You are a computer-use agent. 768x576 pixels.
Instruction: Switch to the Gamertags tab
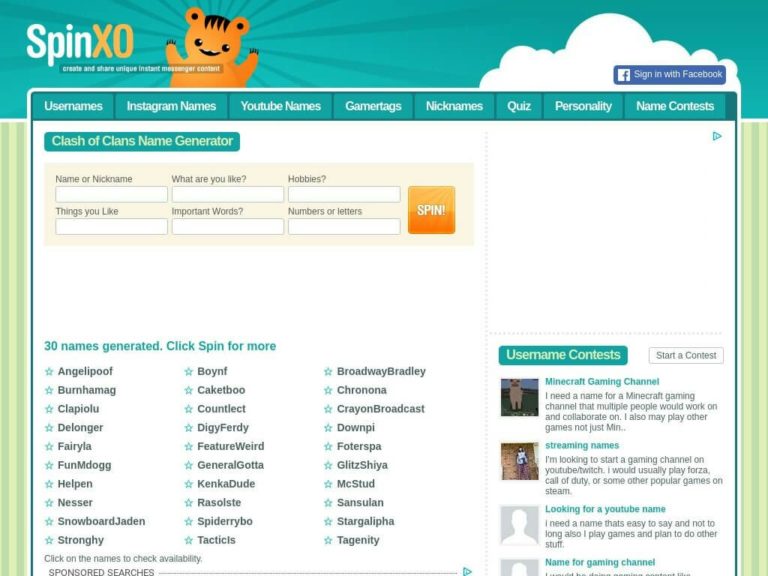pyautogui.click(x=373, y=106)
